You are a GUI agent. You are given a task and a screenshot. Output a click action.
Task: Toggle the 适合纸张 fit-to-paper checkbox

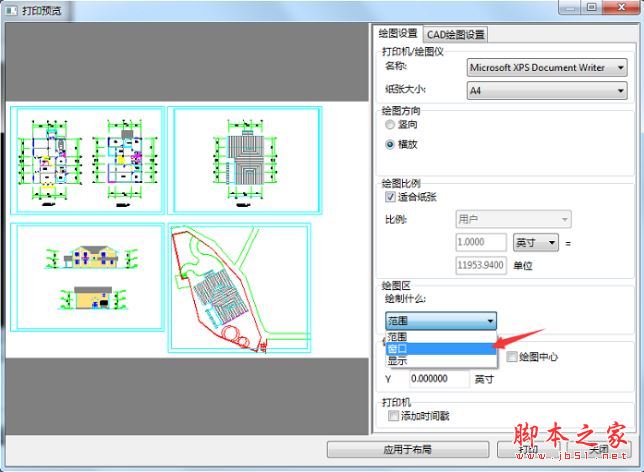(x=390, y=197)
